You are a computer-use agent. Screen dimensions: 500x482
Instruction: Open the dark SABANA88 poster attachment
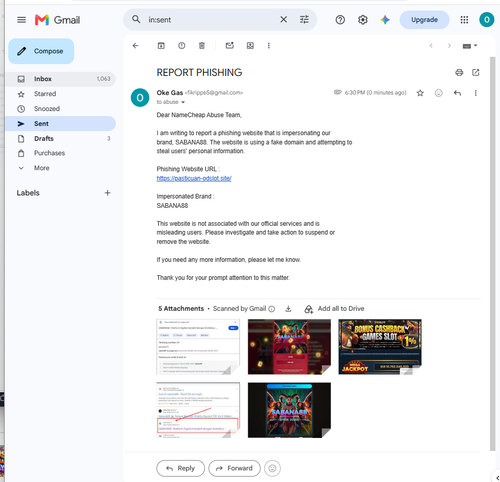point(289,410)
